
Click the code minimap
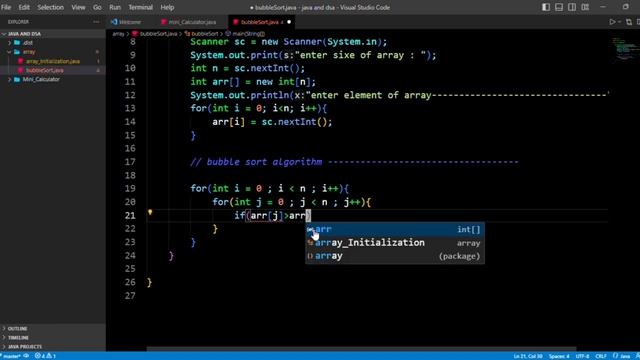(625, 49)
